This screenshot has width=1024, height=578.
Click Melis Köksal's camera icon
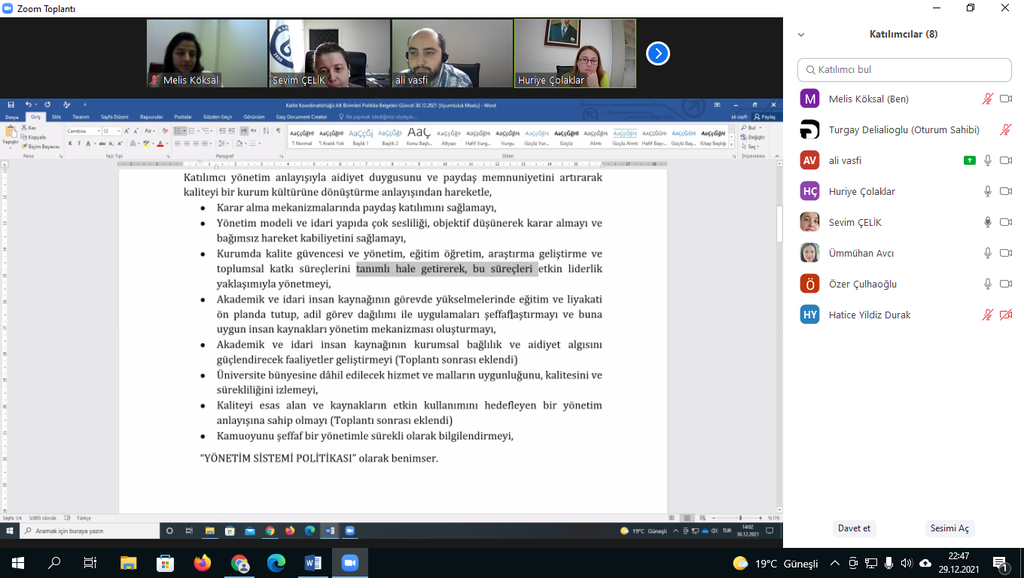click(1006, 99)
